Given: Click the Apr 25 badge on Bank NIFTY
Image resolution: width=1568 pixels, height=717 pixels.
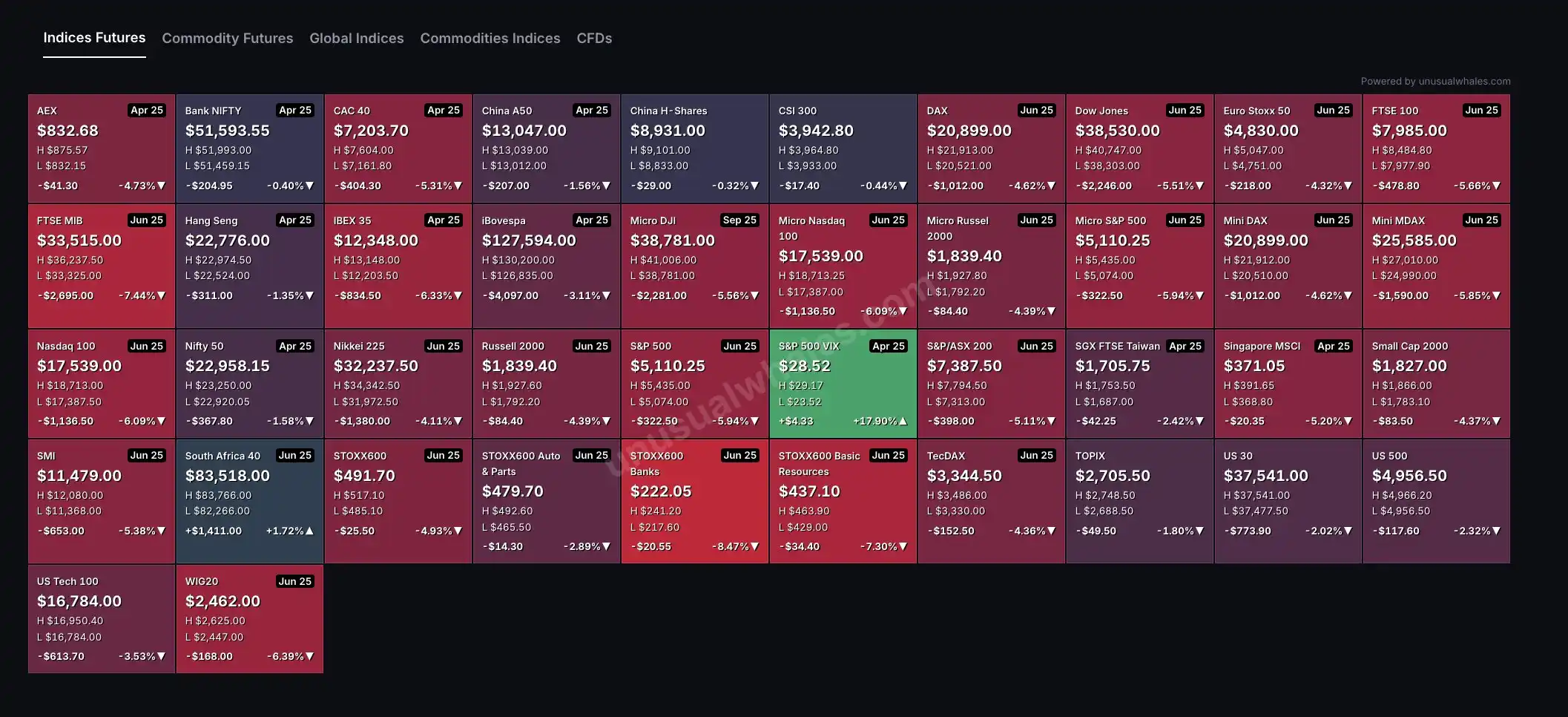Looking at the screenshot, I should pyautogui.click(x=294, y=111).
